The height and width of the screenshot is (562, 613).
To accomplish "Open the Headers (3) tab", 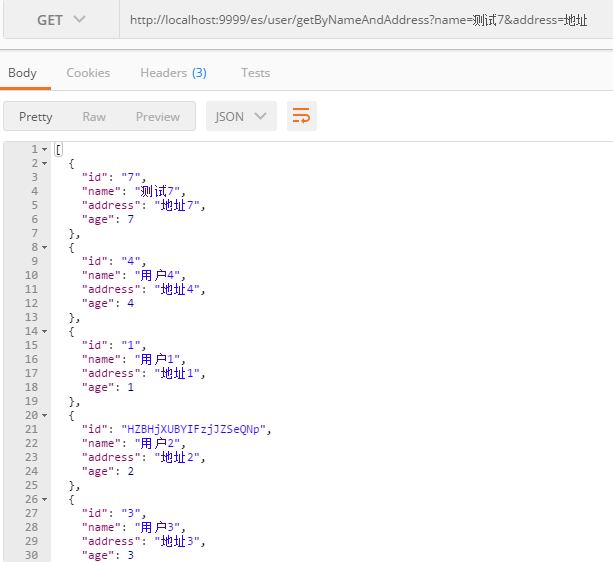I will tap(173, 73).
